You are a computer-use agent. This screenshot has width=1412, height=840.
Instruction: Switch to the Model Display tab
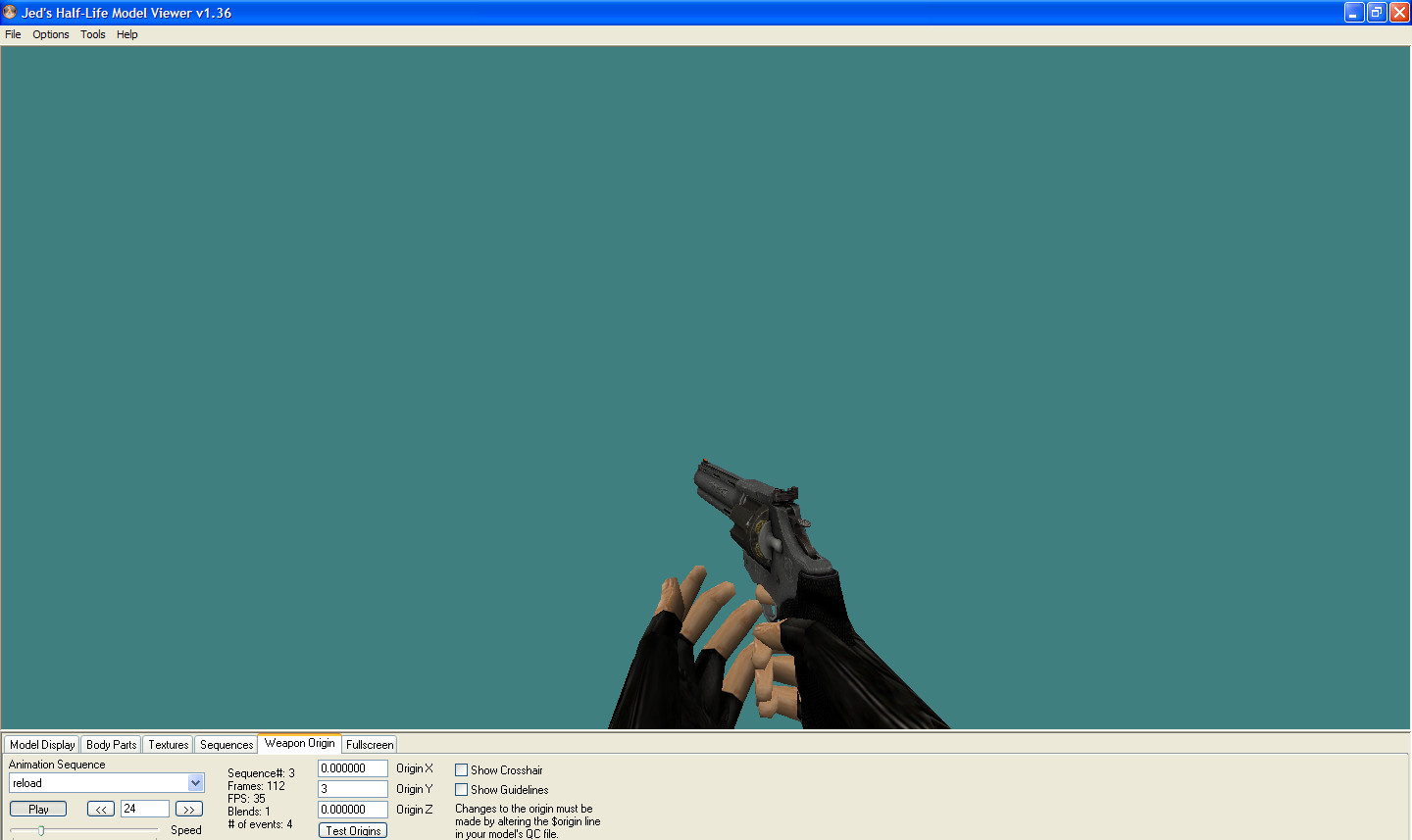(41, 744)
